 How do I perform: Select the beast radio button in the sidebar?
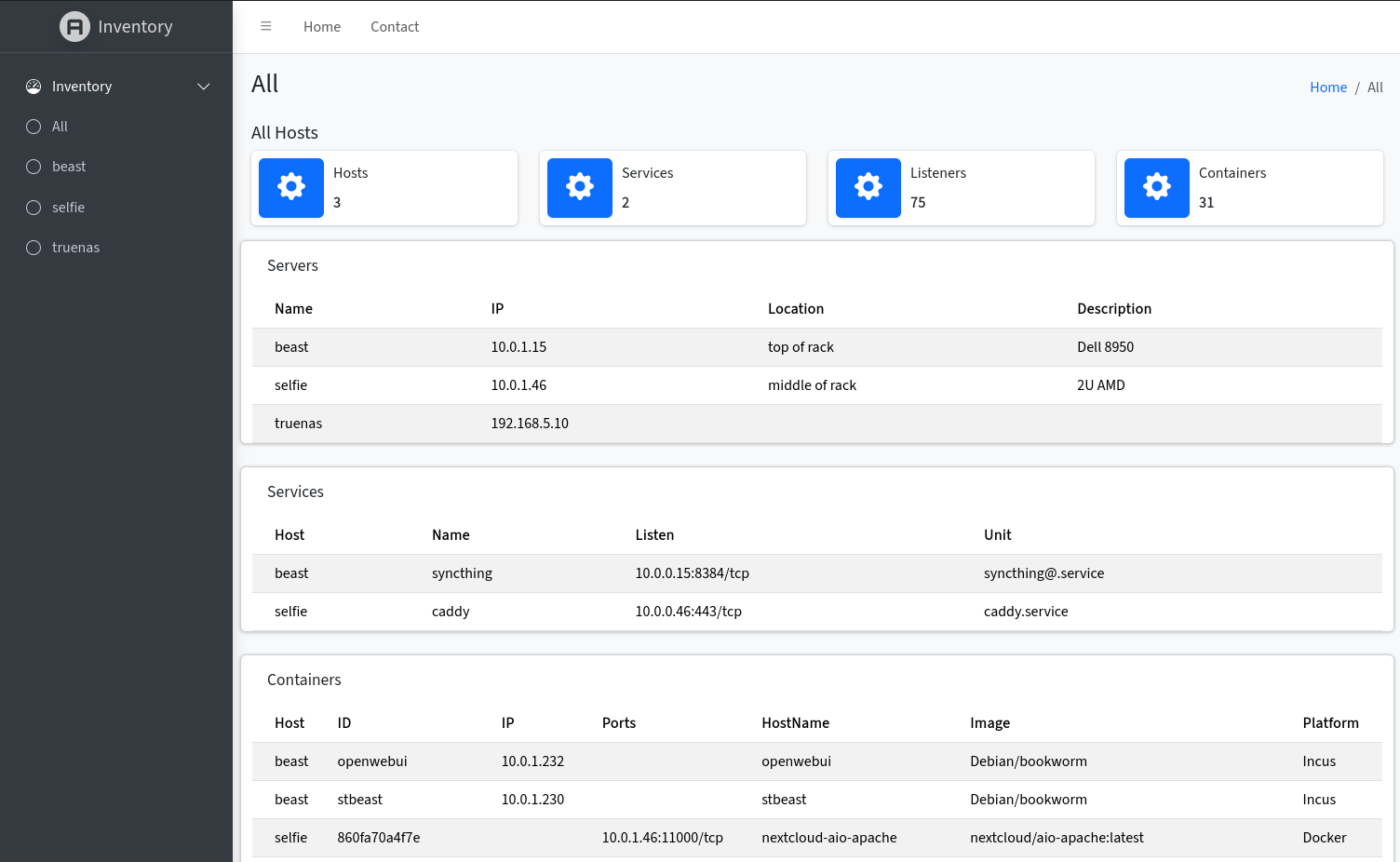34,166
